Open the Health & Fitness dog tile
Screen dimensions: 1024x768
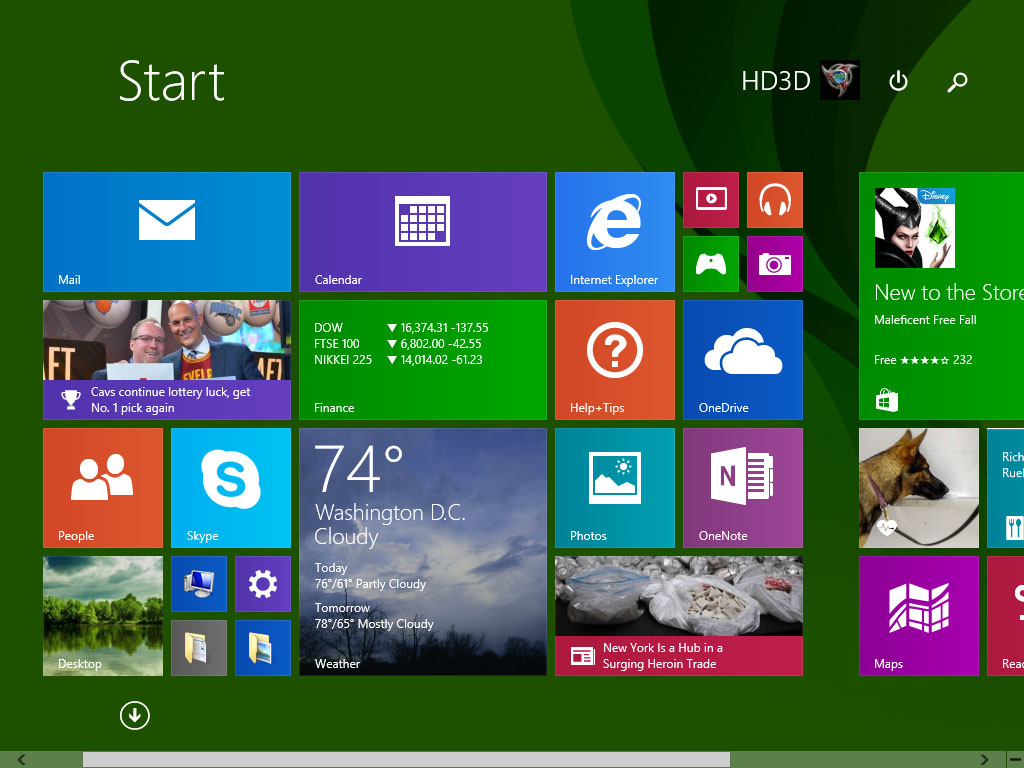(x=919, y=488)
